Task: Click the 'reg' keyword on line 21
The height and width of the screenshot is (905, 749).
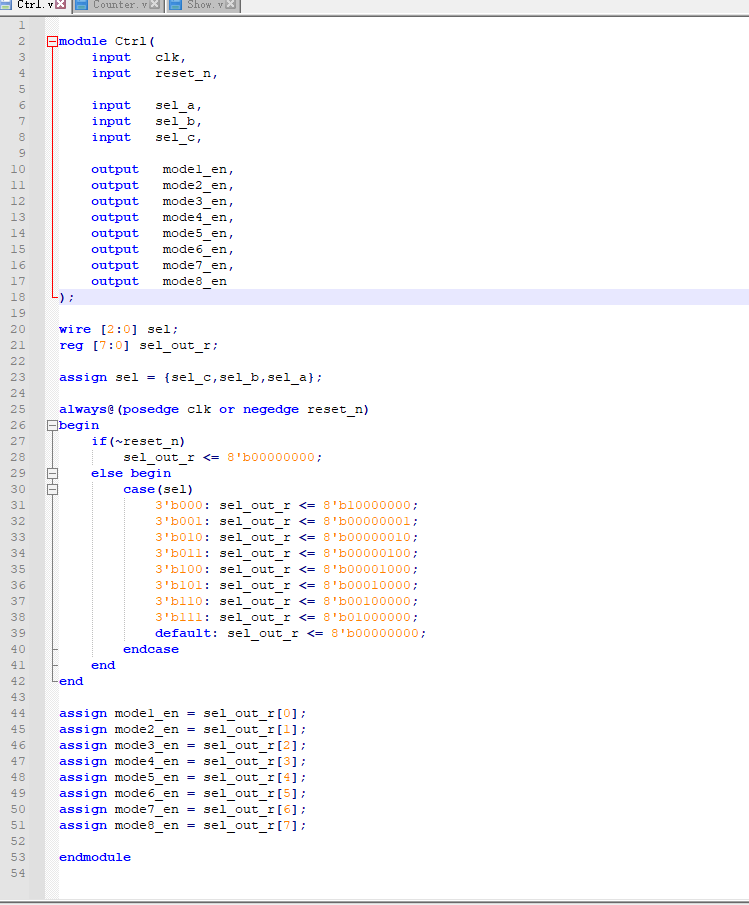Action: coord(71,346)
